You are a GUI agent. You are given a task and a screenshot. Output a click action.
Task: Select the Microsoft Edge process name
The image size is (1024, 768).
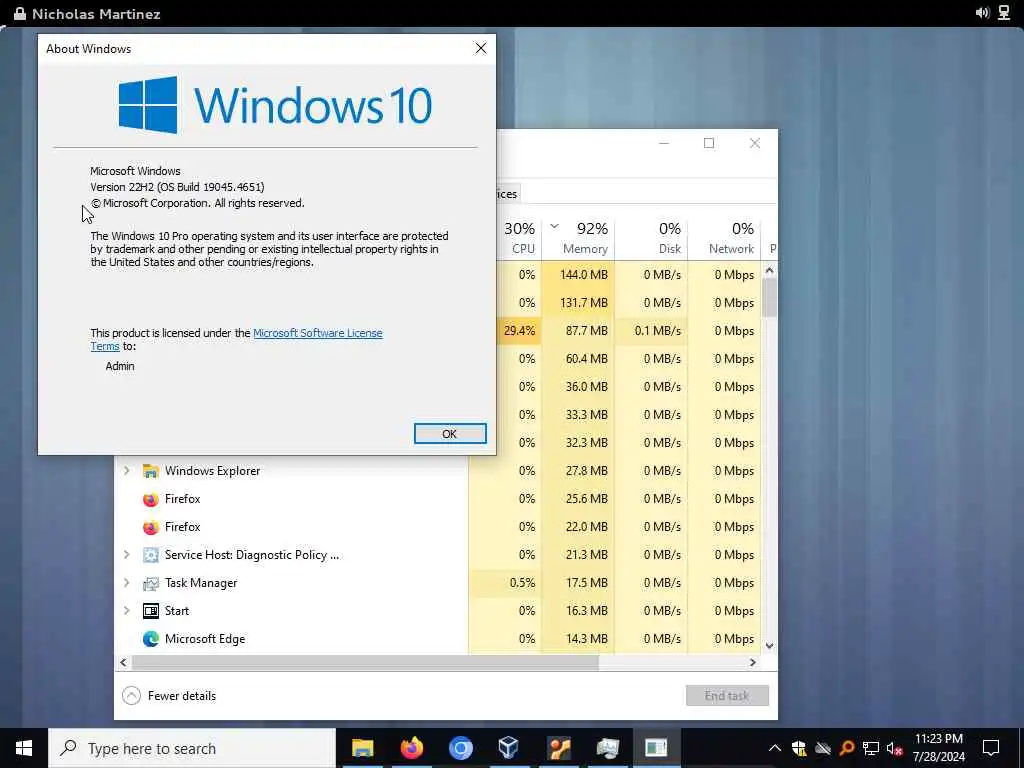(x=205, y=639)
